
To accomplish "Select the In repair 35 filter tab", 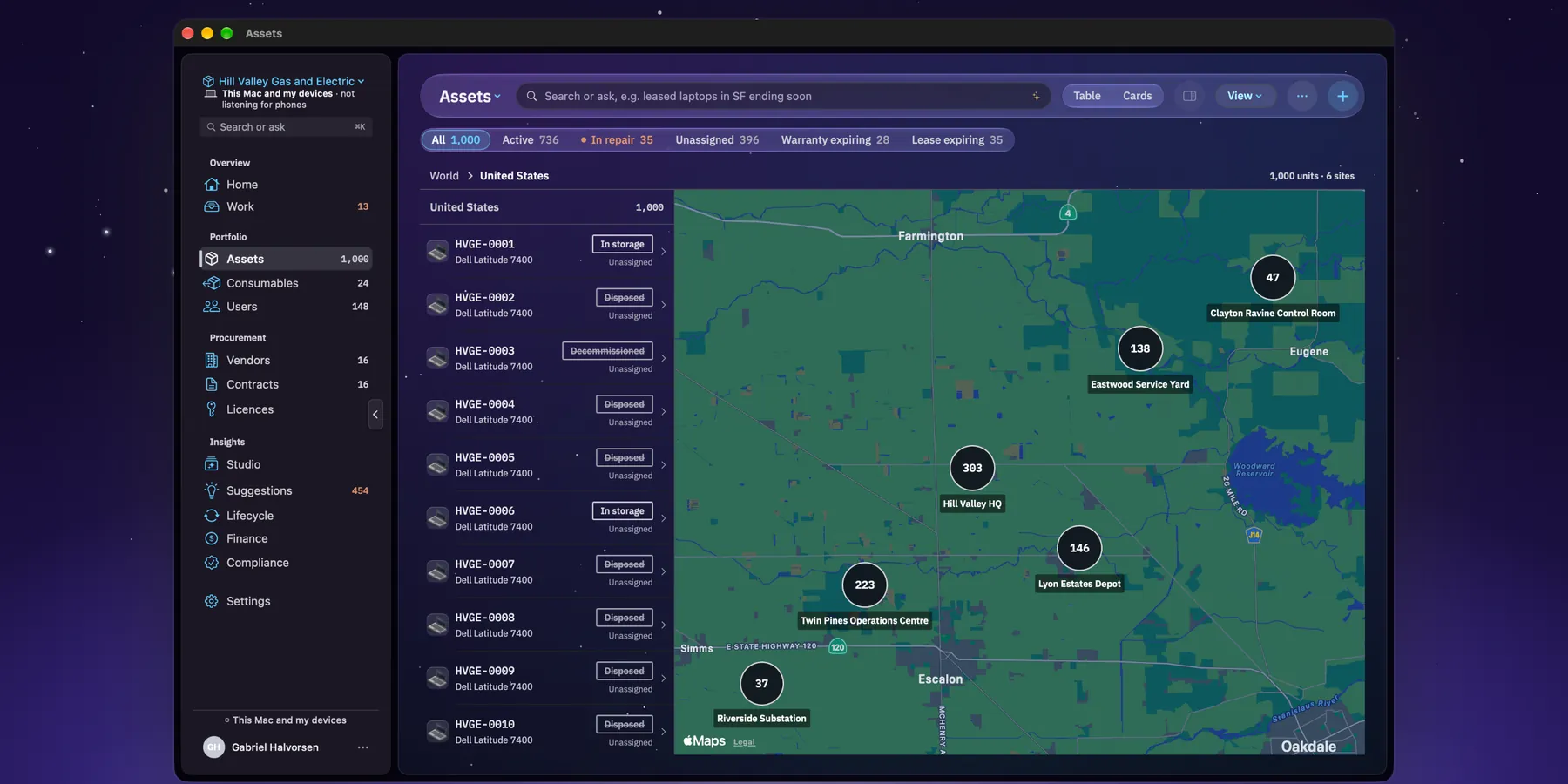I will click(x=617, y=139).
